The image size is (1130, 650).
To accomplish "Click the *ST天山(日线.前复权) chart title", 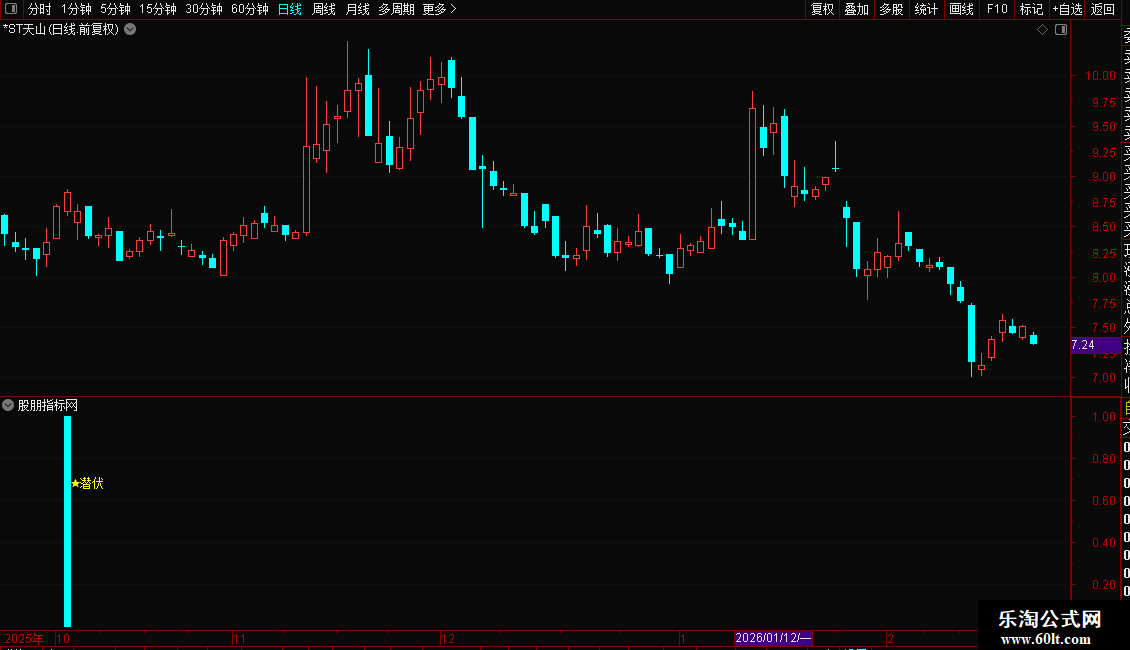I will (61, 30).
